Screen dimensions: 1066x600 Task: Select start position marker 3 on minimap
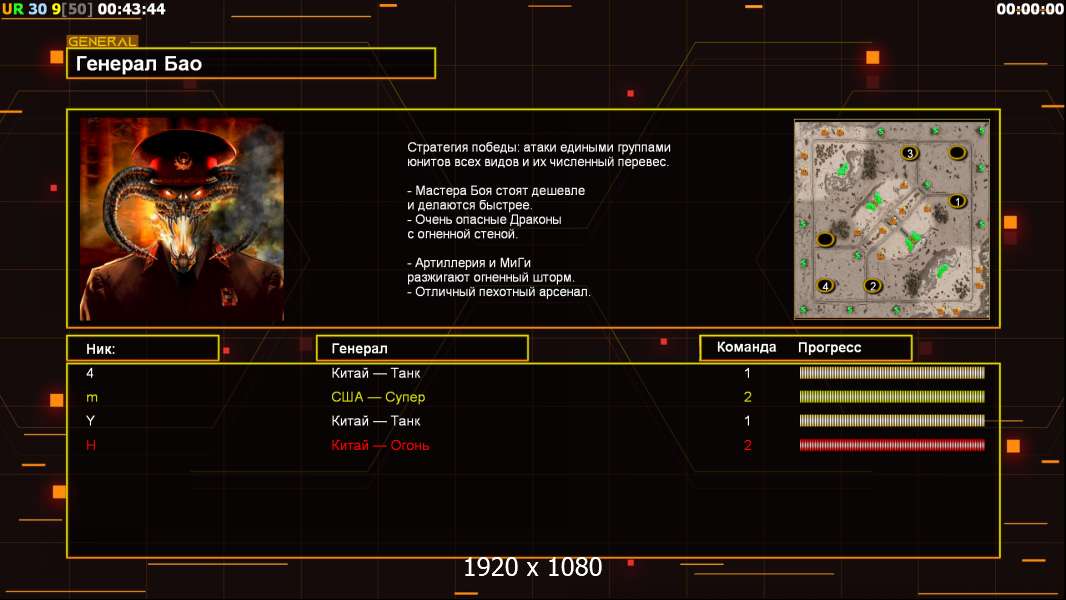910,153
